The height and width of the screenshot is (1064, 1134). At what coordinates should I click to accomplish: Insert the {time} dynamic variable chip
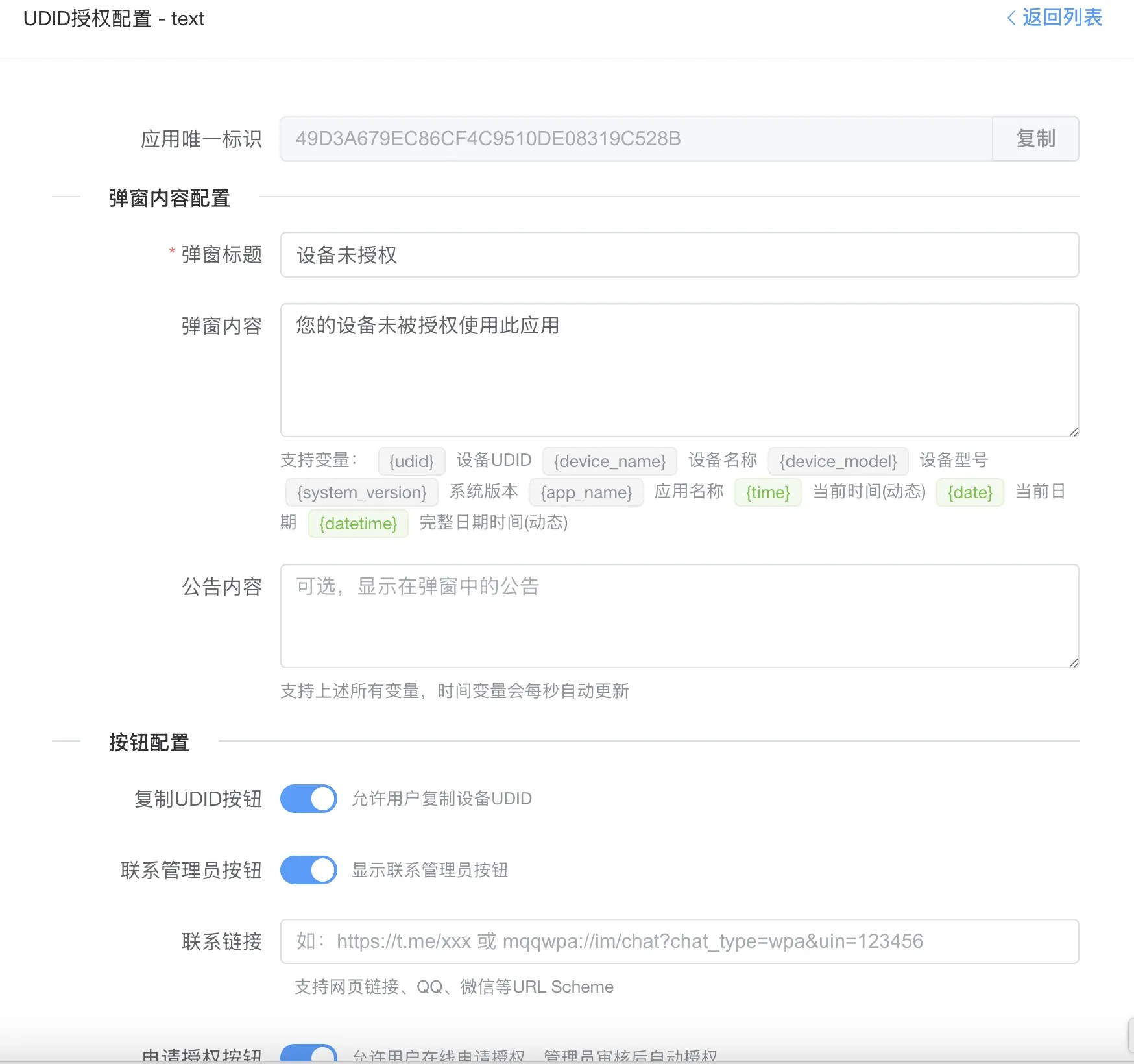point(767,492)
